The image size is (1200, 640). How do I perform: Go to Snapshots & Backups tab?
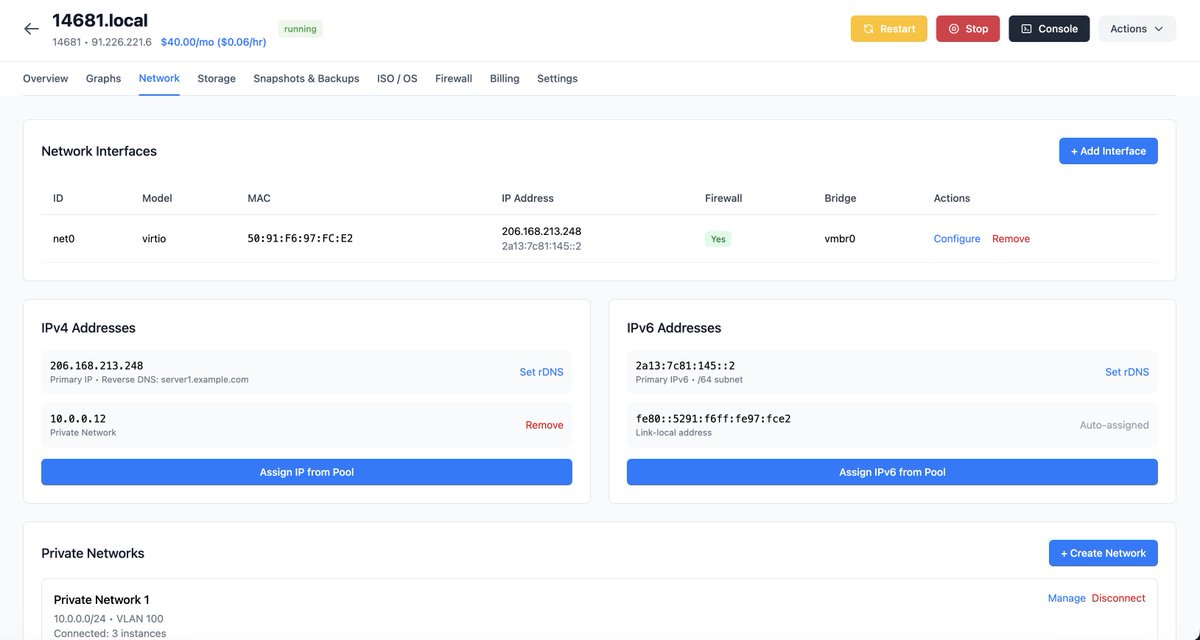coord(306,78)
